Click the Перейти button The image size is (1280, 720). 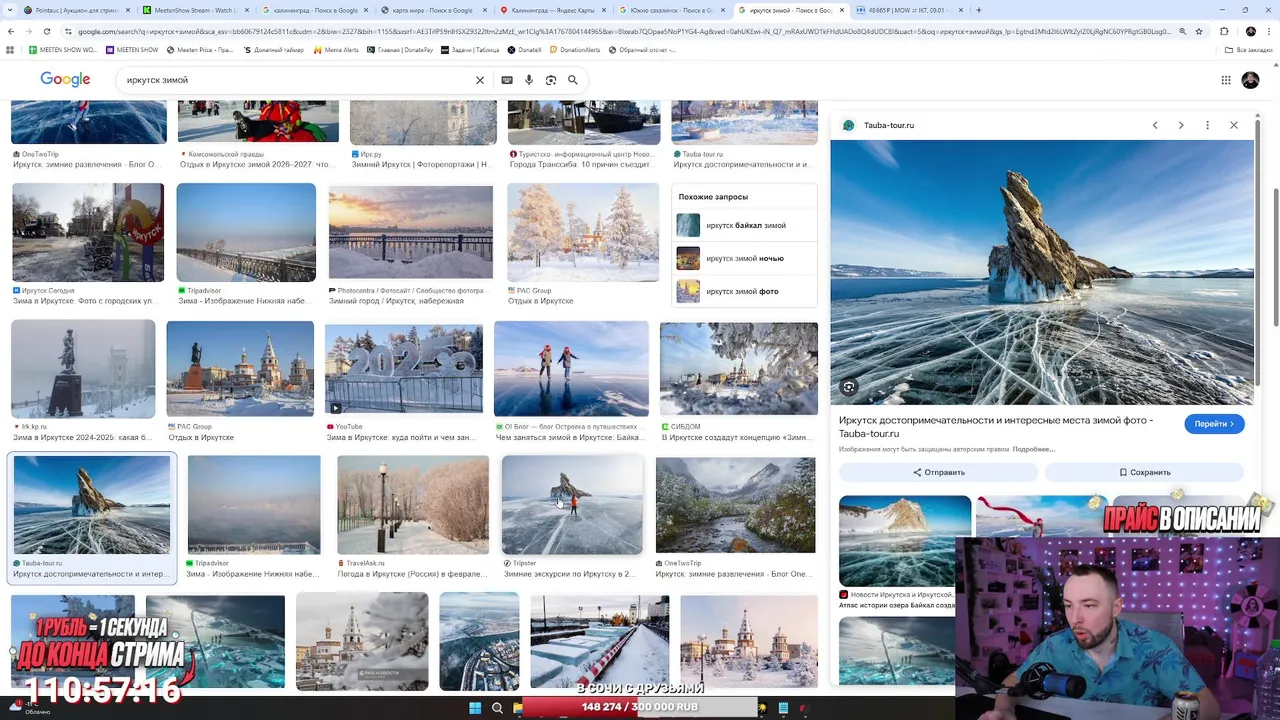1214,424
